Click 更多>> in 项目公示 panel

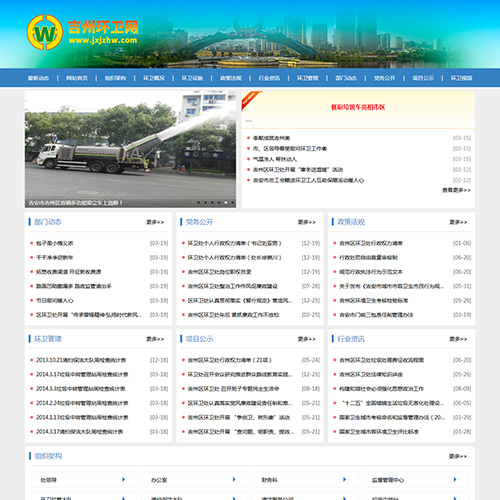pyautogui.click(x=307, y=339)
